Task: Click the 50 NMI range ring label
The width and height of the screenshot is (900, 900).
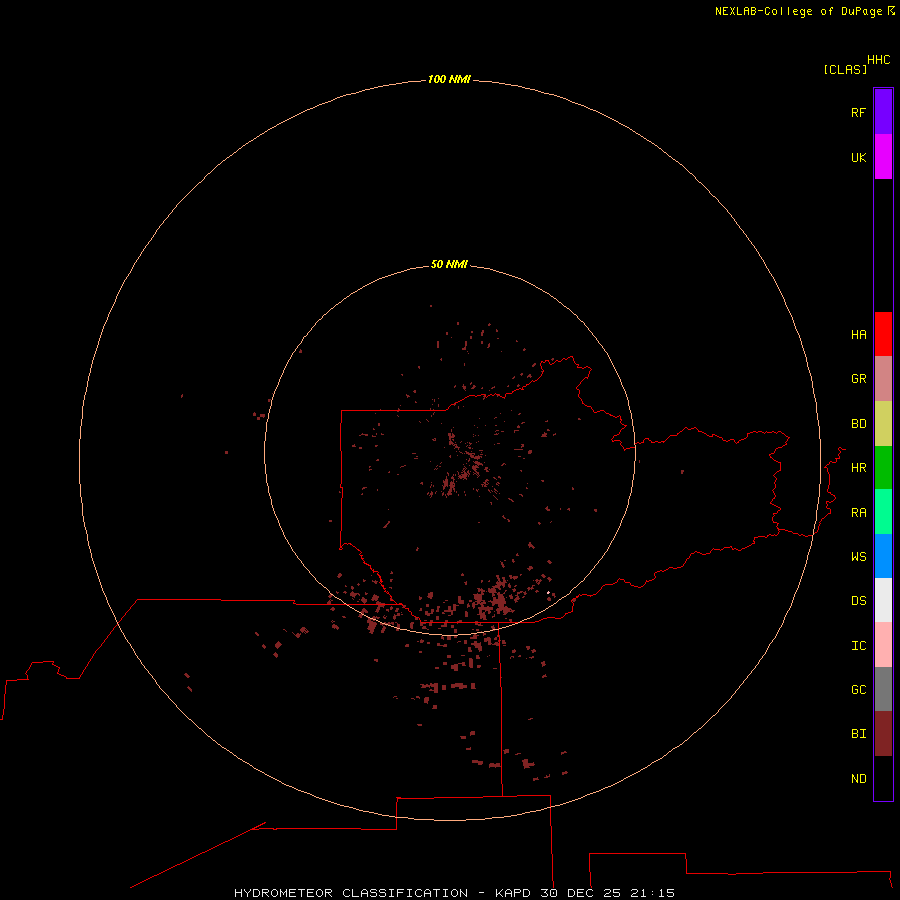Action: tap(449, 264)
